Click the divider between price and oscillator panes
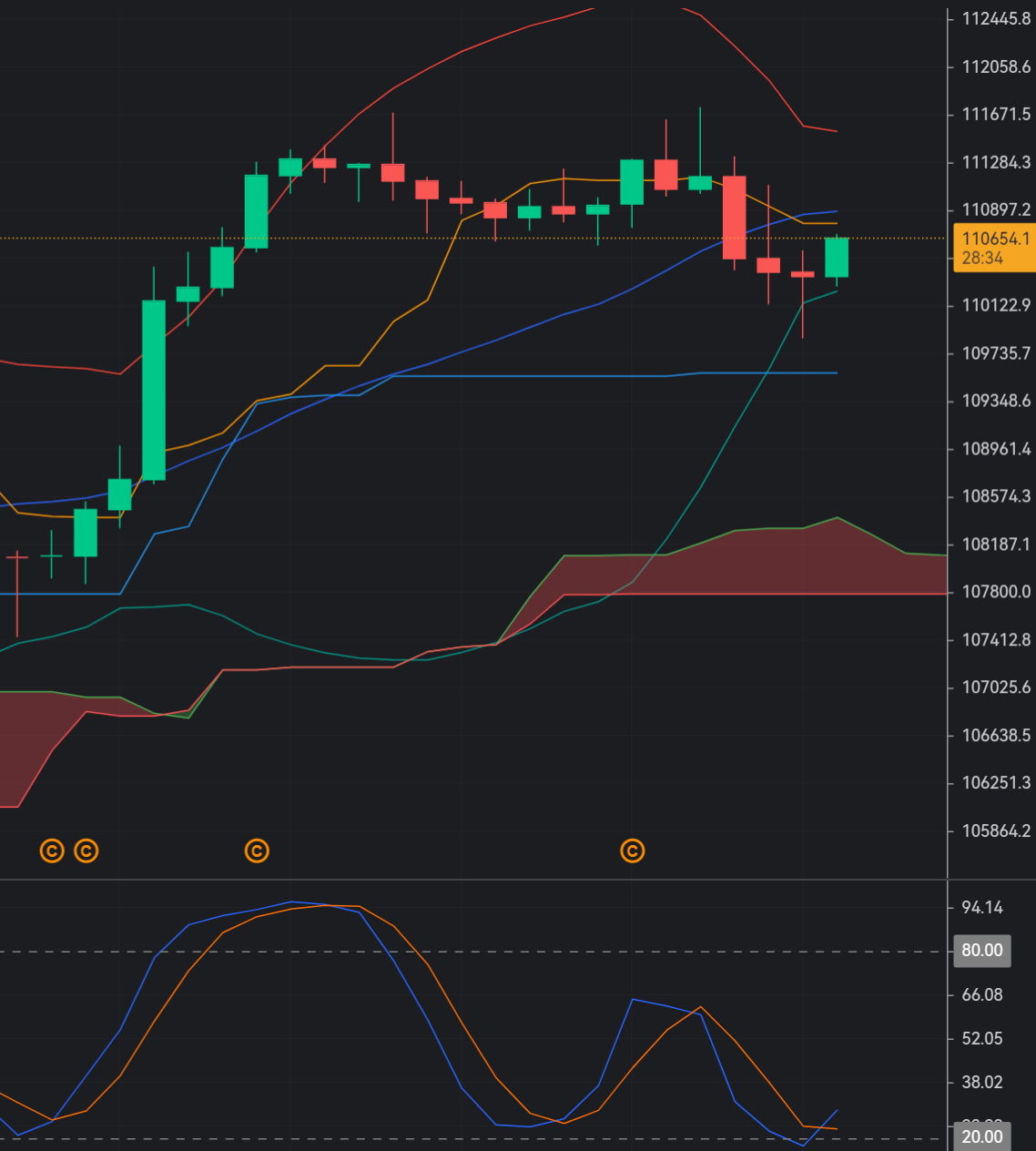The image size is (1036, 1151). click(x=473, y=880)
